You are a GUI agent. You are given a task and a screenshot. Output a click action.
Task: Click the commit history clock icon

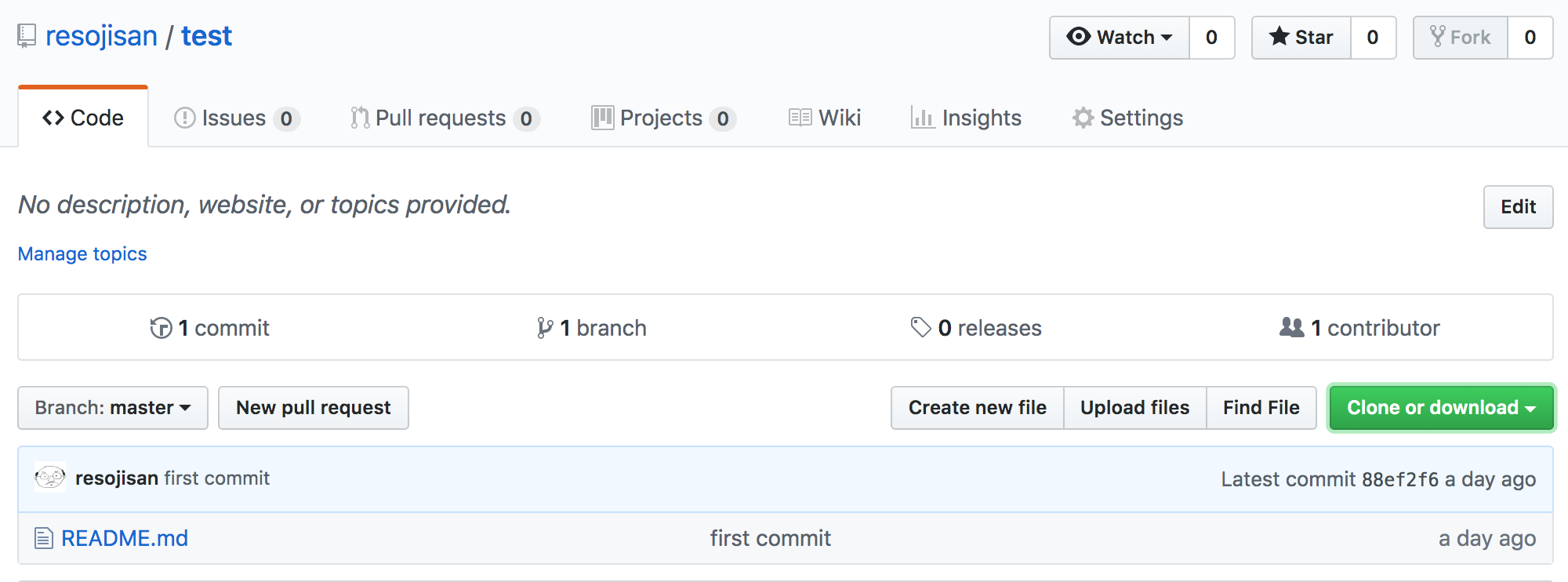tap(161, 328)
